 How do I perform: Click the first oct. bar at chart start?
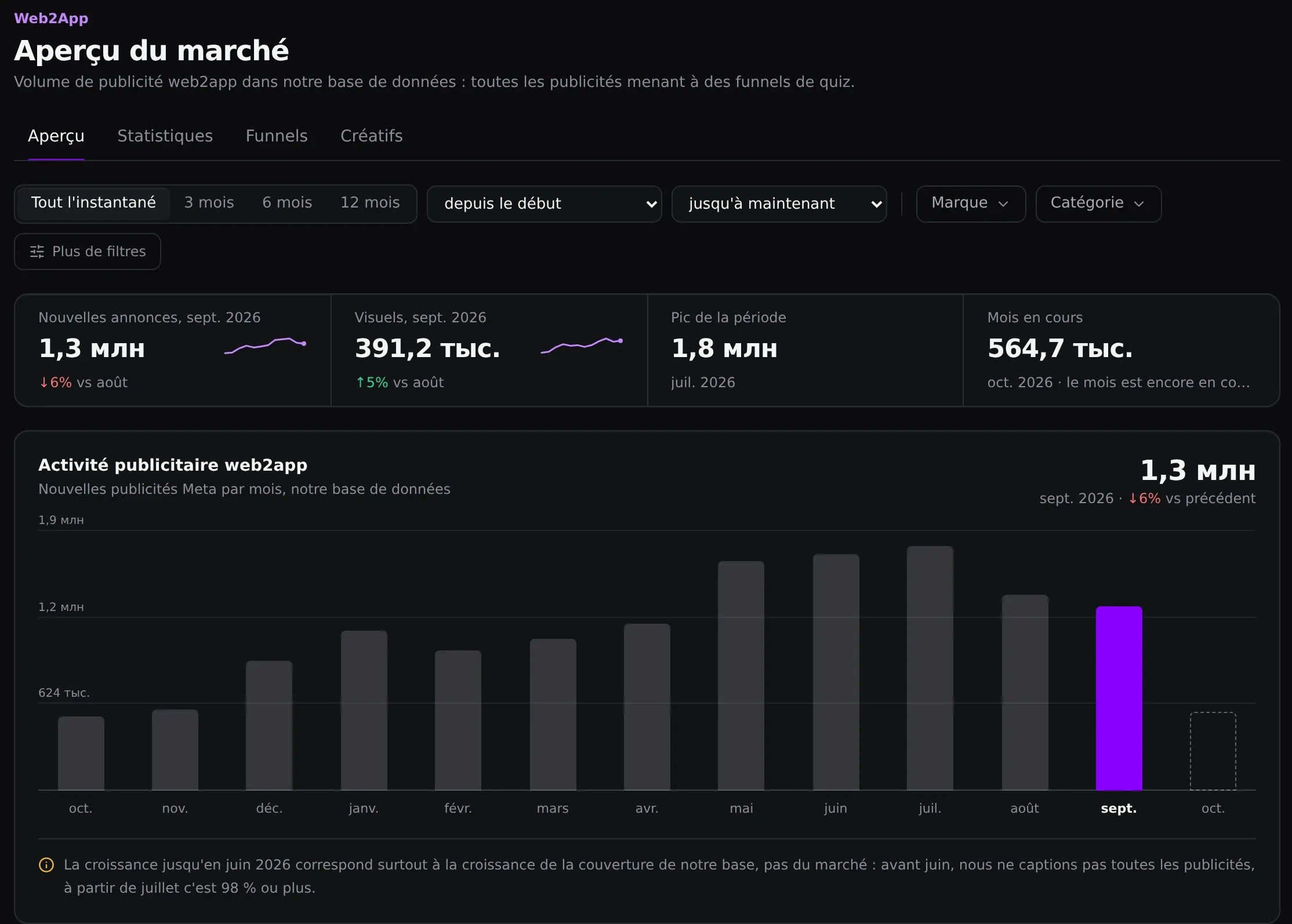(x=81, y=754)
